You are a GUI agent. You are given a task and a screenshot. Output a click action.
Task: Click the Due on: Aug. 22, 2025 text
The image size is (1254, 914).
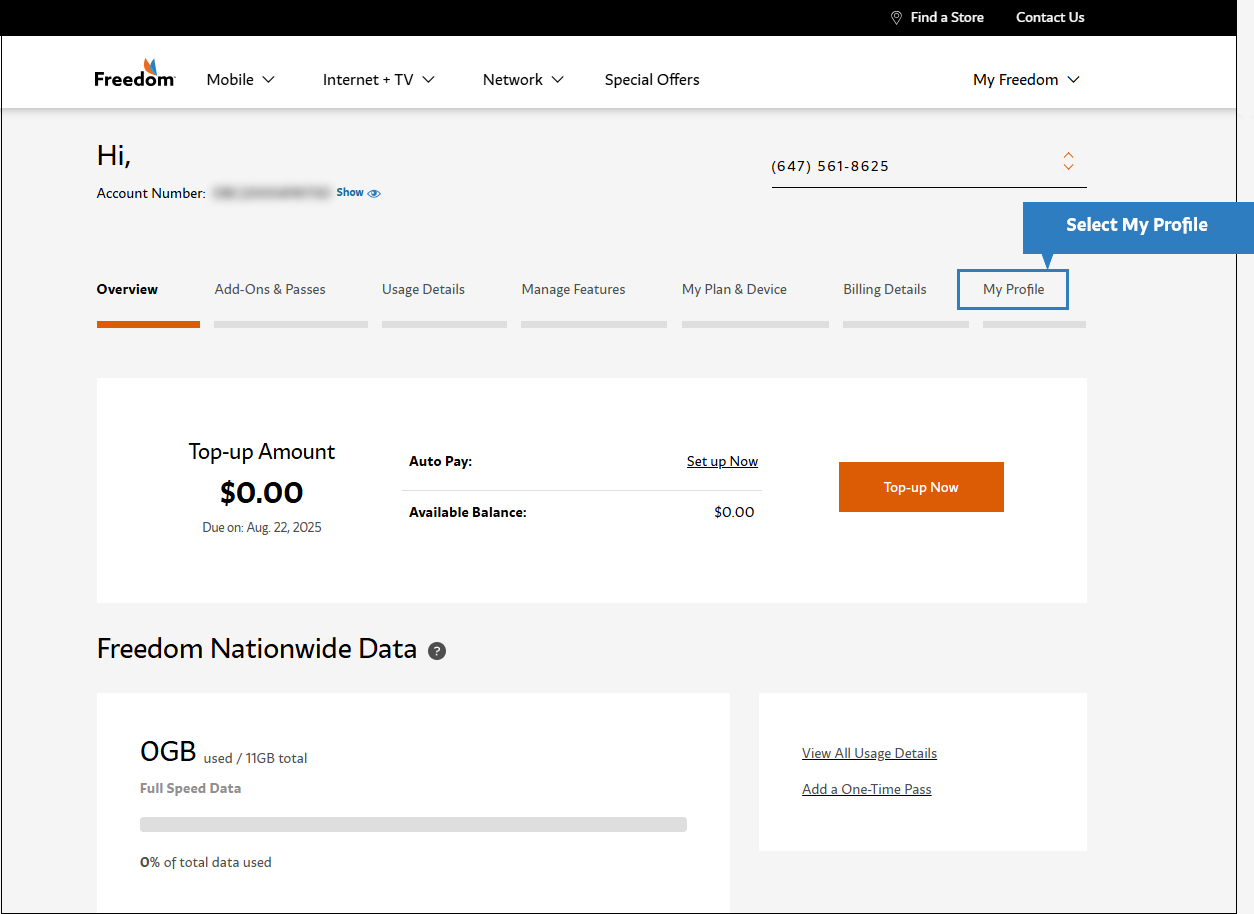pyautogui.click(x=262, y=527)
